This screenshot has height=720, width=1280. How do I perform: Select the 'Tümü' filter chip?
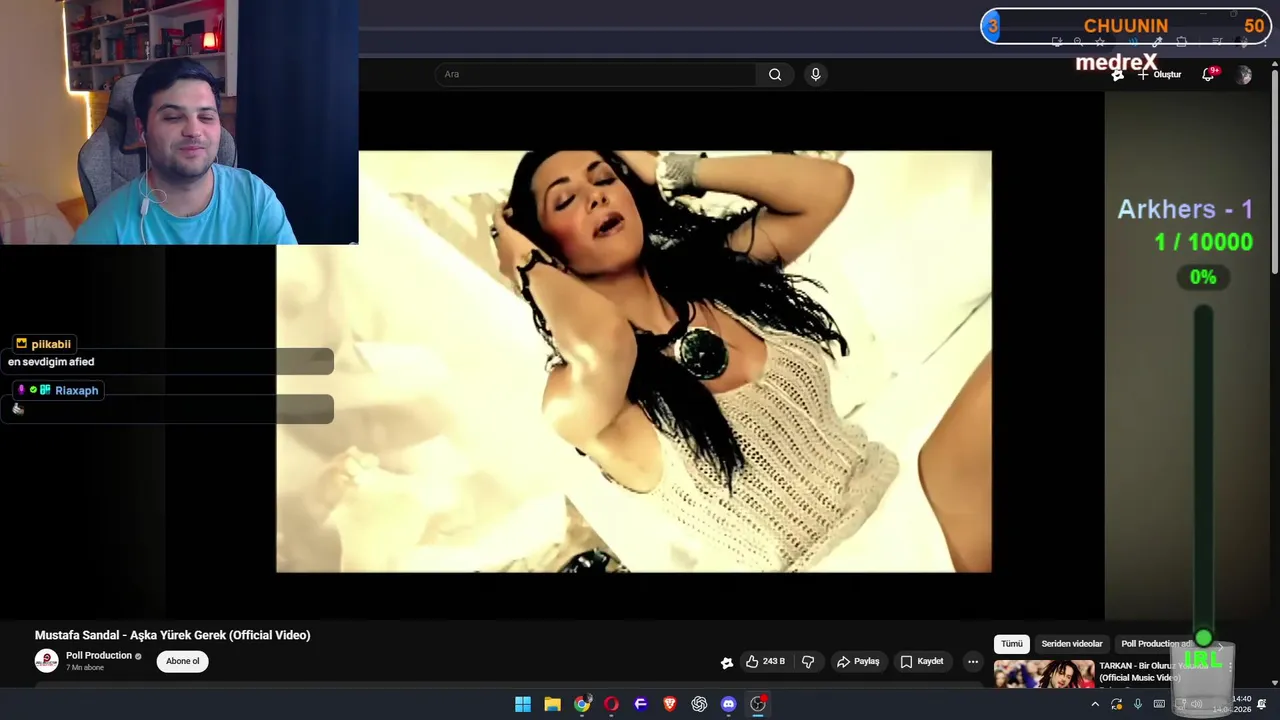[x=1012, y=644]
